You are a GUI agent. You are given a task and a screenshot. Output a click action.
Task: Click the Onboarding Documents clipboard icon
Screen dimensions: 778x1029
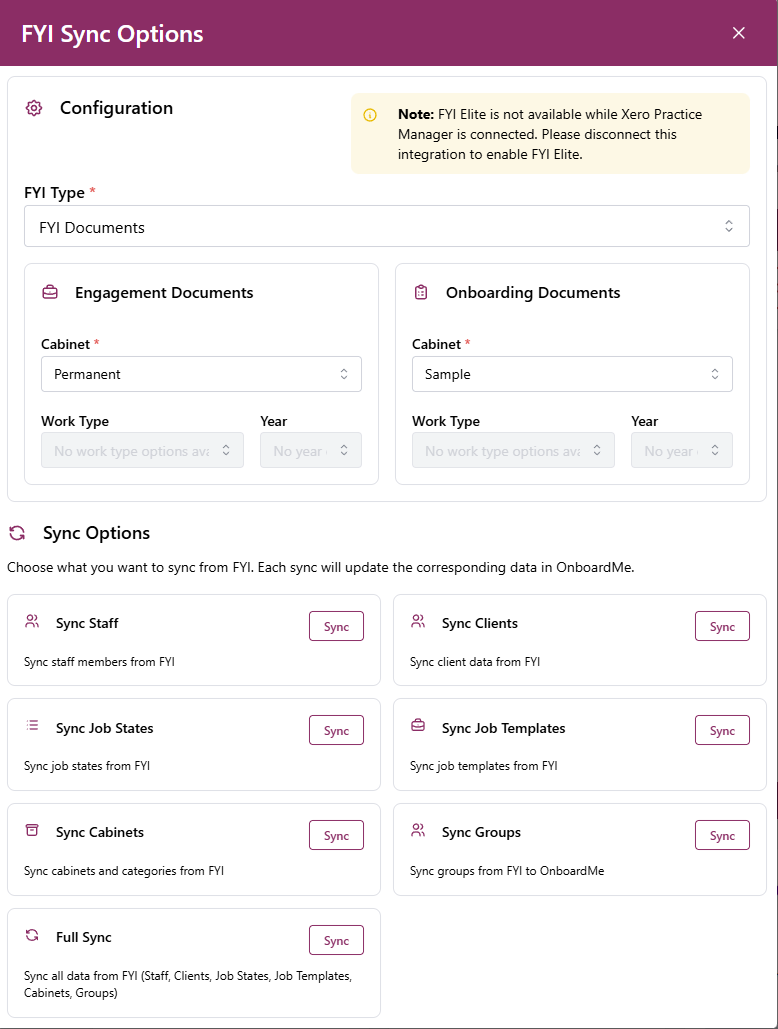421,293
